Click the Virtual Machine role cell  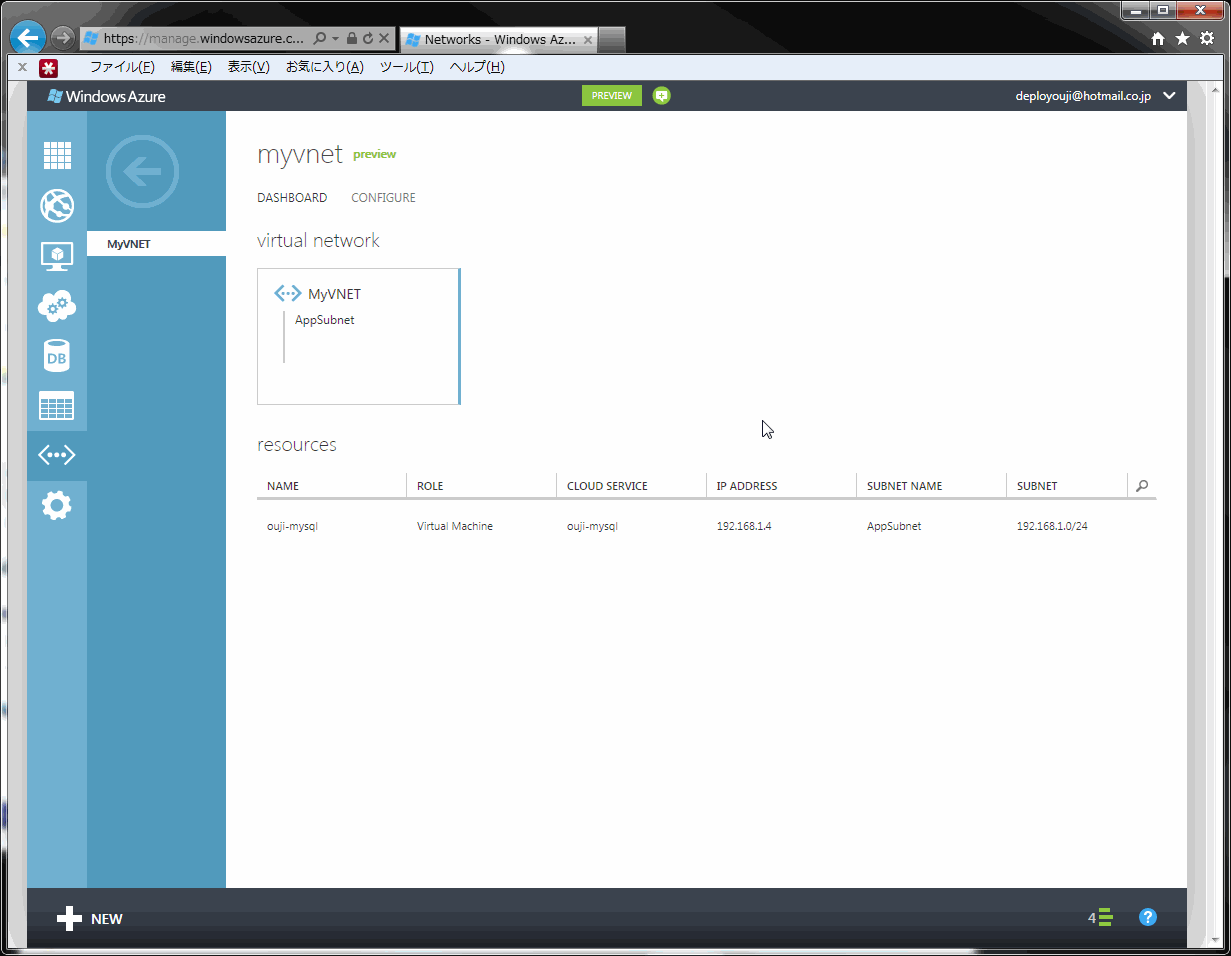click(x=455, y=526)
